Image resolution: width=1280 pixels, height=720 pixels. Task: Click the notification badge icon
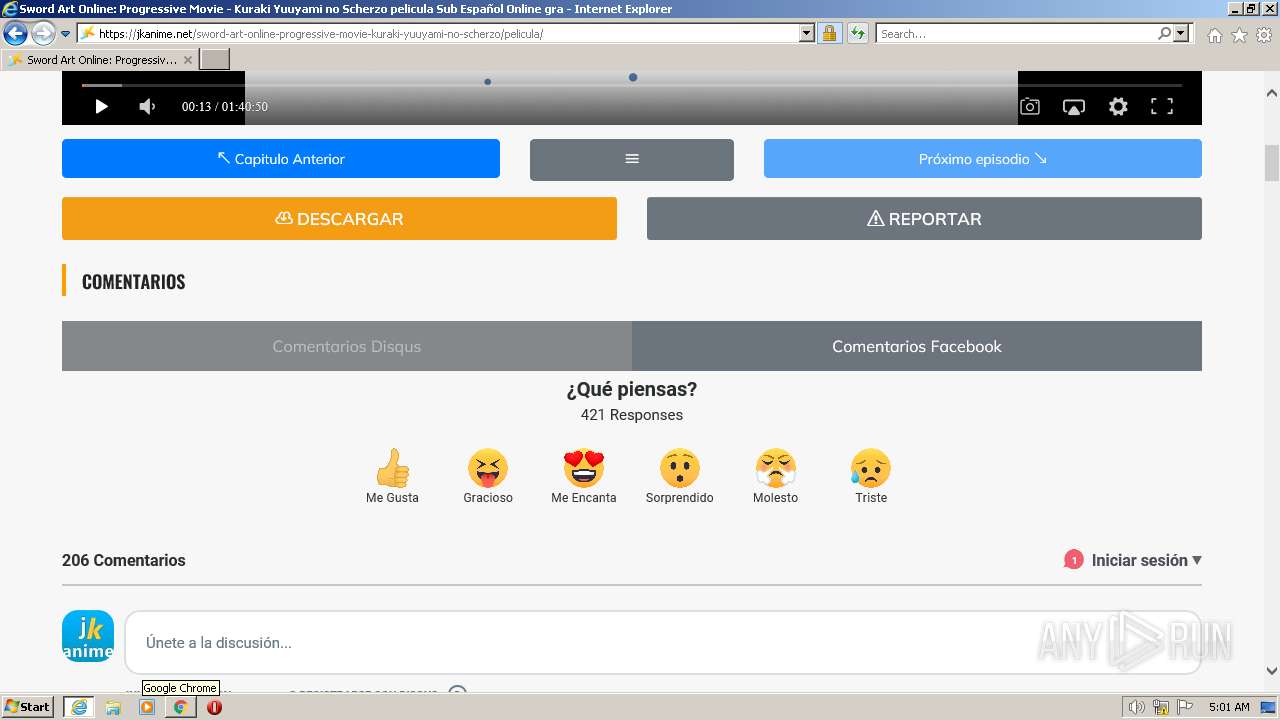click(1073, 560)
